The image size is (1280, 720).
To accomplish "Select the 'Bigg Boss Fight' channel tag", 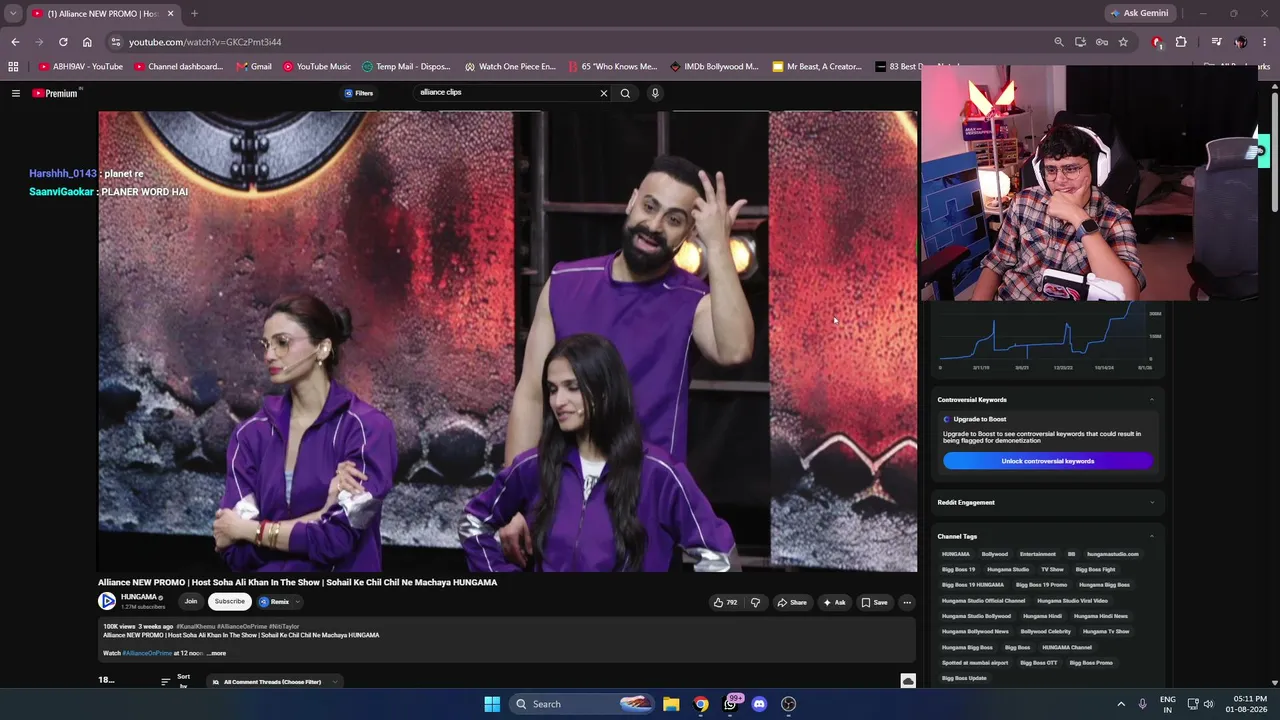I will pyautogui.click(x=1095, y=569).
